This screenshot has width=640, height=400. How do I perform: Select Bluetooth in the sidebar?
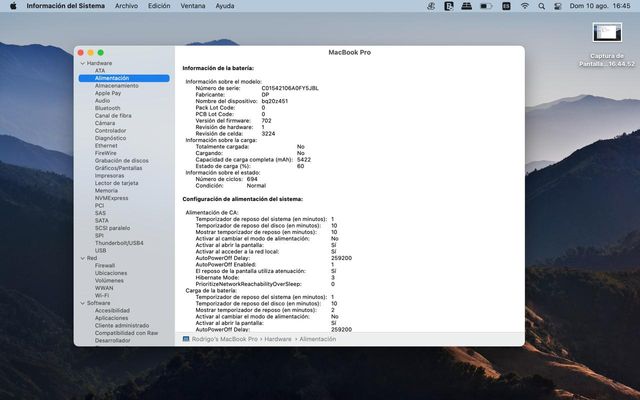[107, 108]
